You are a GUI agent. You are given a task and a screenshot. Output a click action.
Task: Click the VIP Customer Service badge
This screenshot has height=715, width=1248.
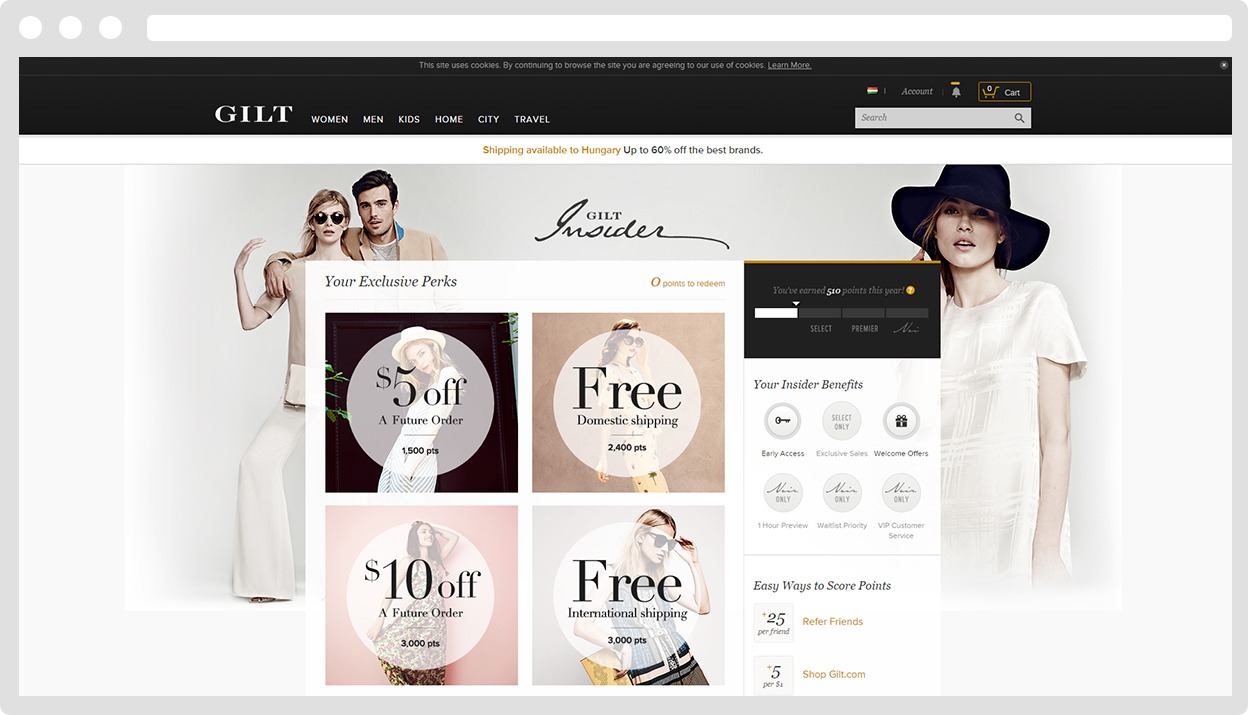(901, 493)
